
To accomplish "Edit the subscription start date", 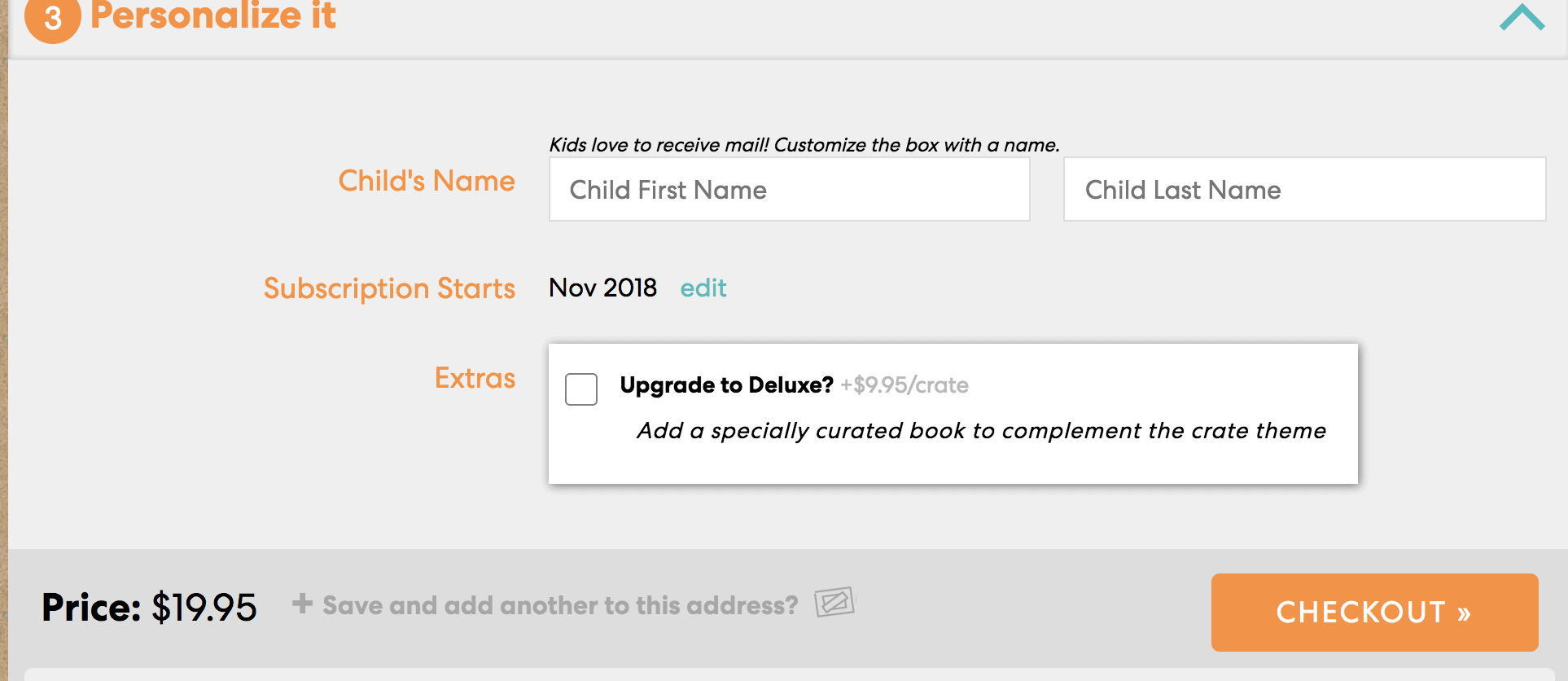I will pos(703,288).
